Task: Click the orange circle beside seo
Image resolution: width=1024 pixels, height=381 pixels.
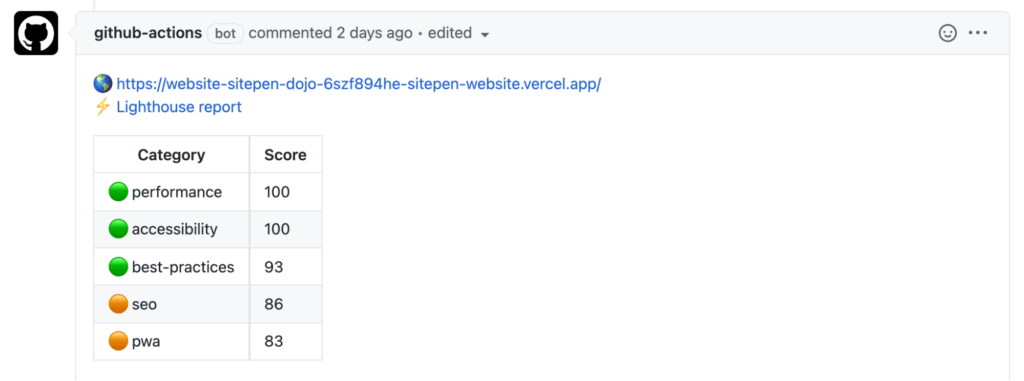Action: coord(118,304)
